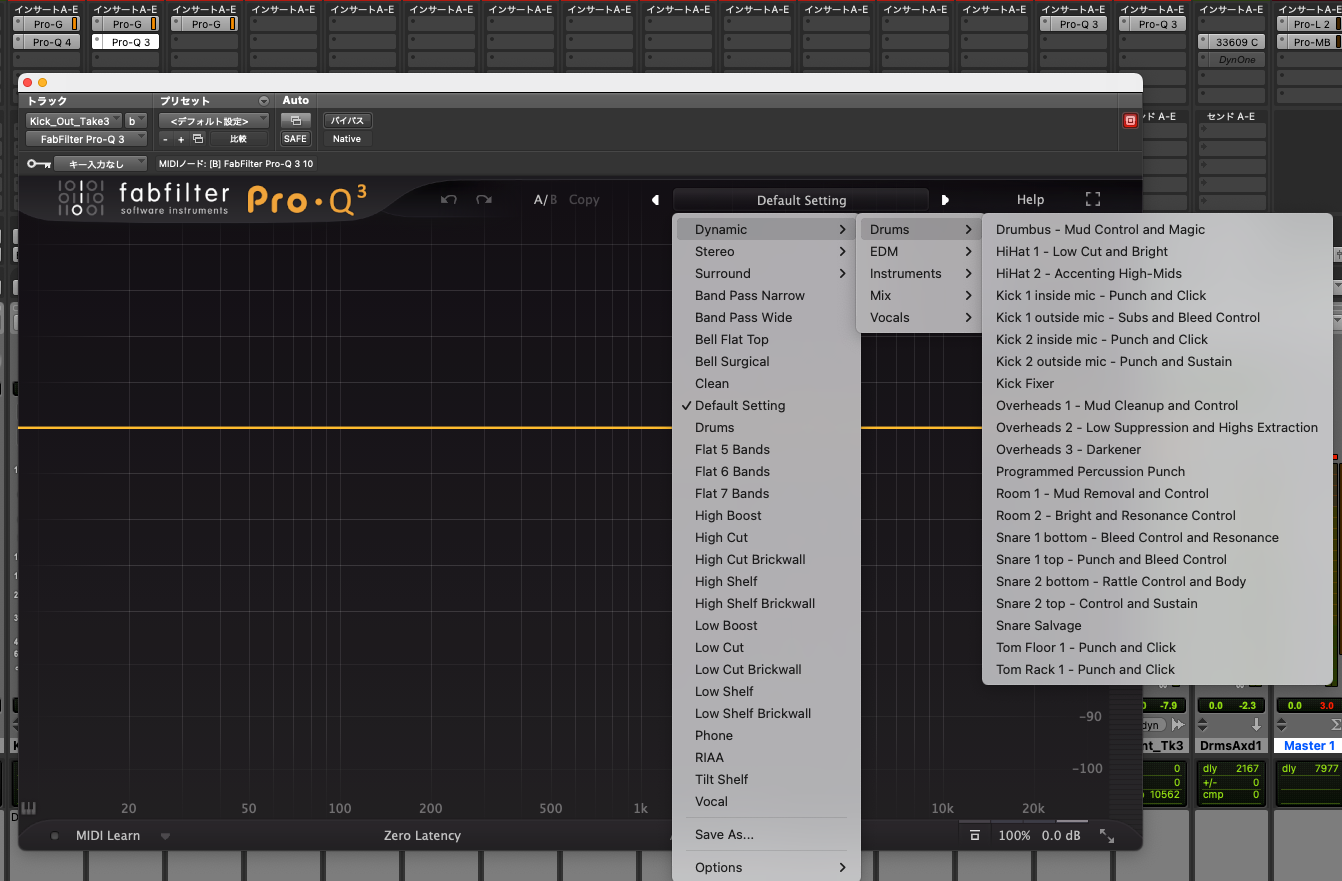The width and height of the screenshot is (1342, 881).
Task: Click the output options icon beside 100%
Action: coord(975,835)
